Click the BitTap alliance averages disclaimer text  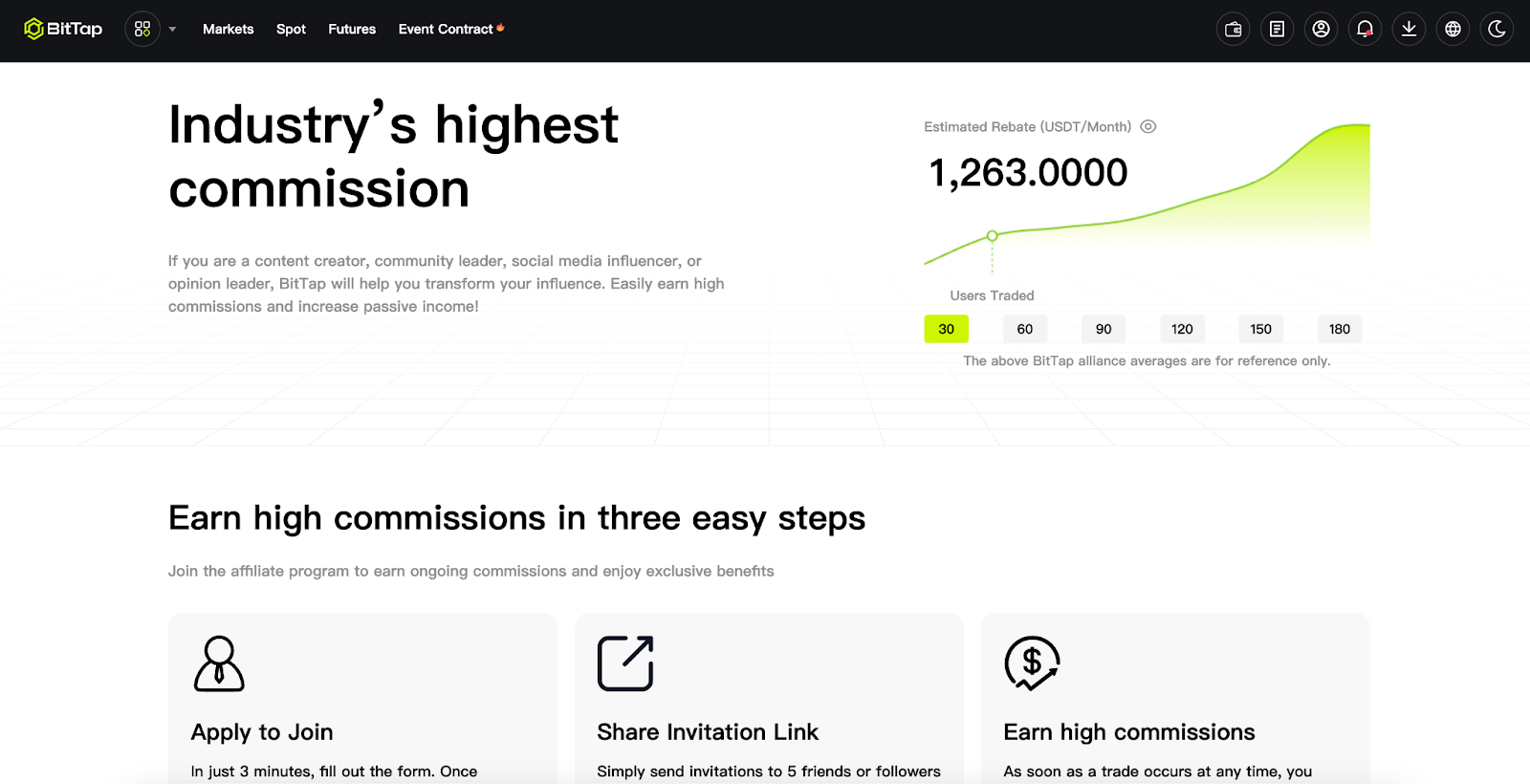(1147, 360)
